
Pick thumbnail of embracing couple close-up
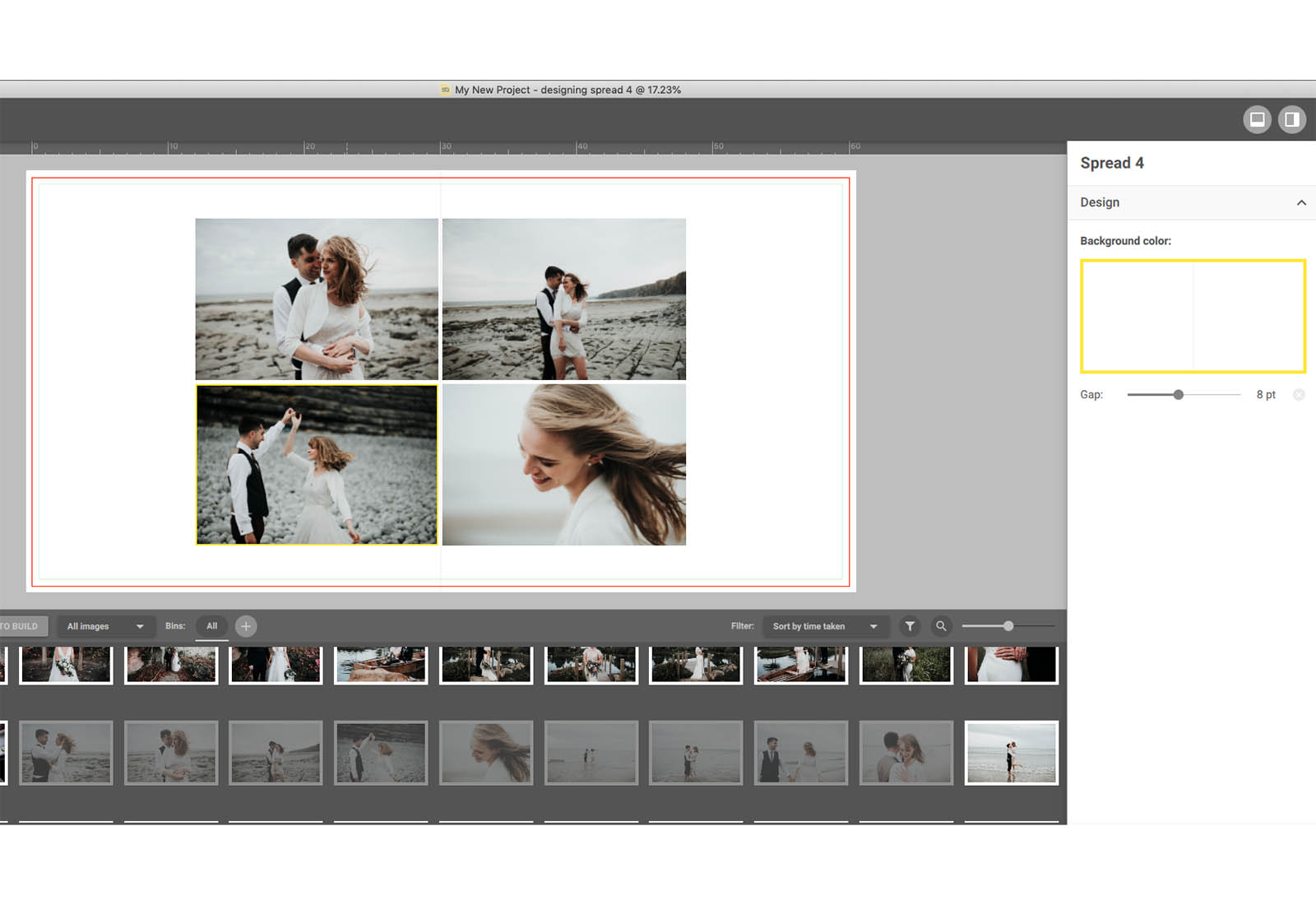[x=171, y=753]
